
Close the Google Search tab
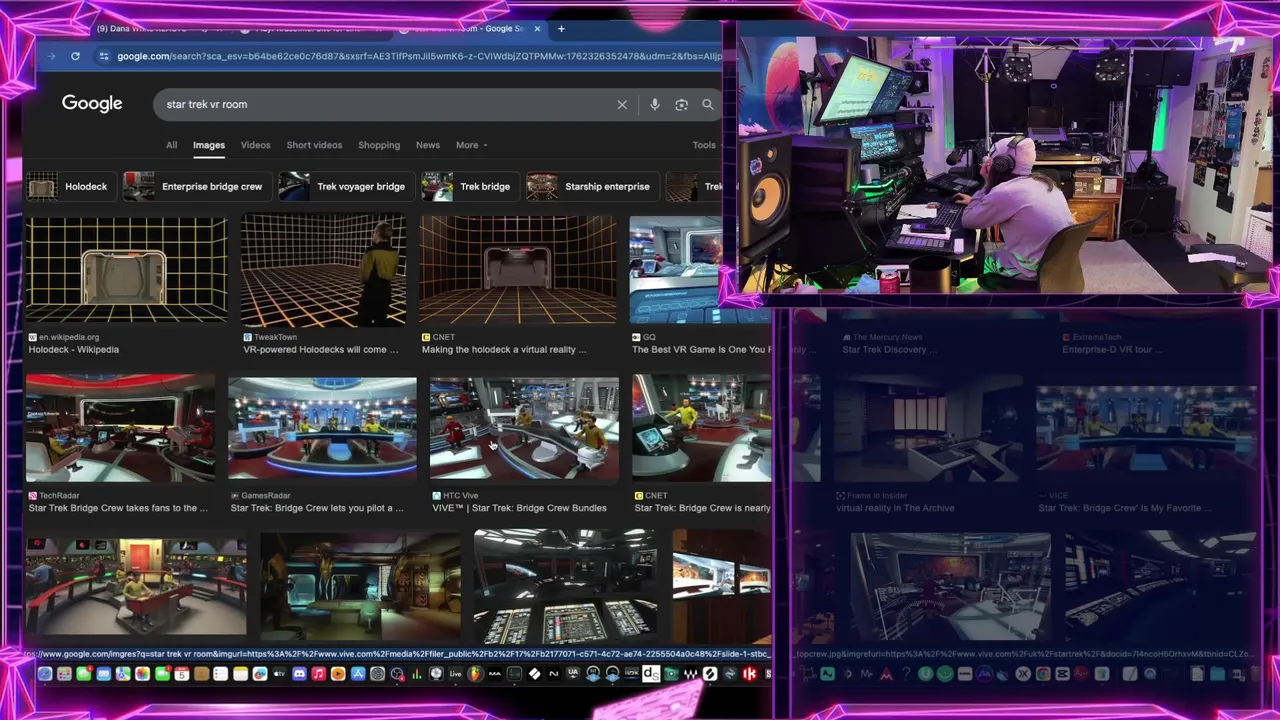(538, 29)
